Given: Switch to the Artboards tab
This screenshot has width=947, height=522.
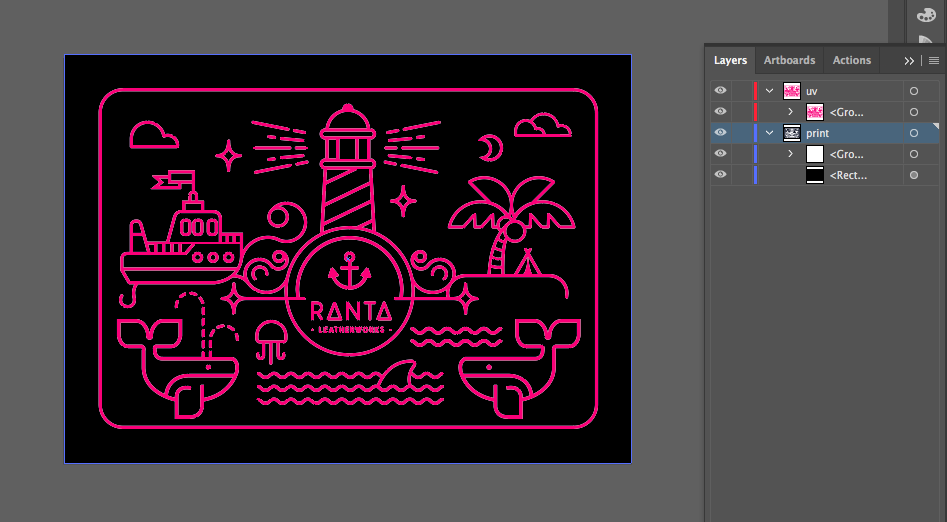Looking at the screenshot, I should click(789, 60).
